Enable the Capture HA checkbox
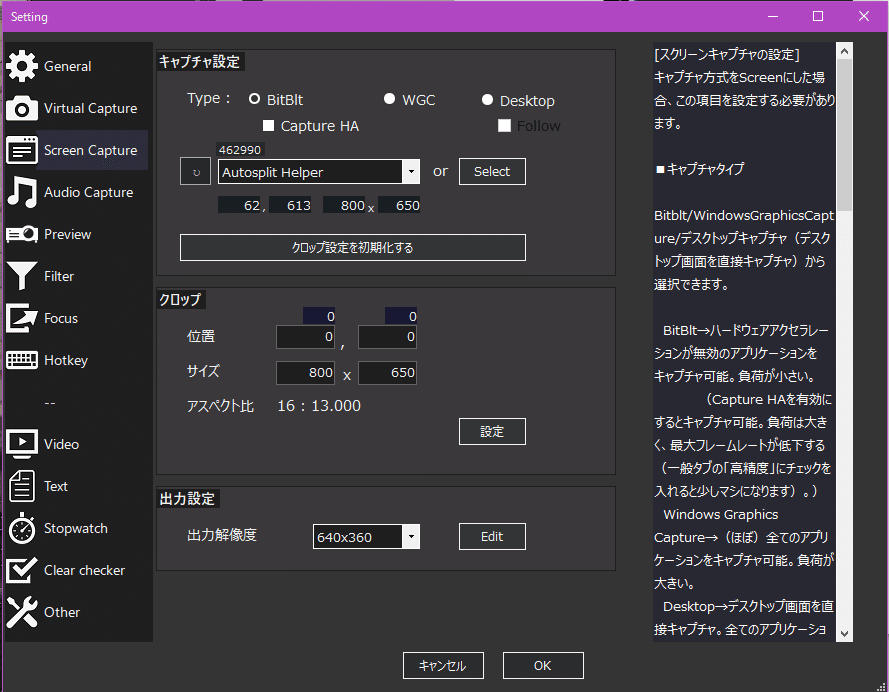This screenshot has width=889, height=692. [x=268, y=126]
